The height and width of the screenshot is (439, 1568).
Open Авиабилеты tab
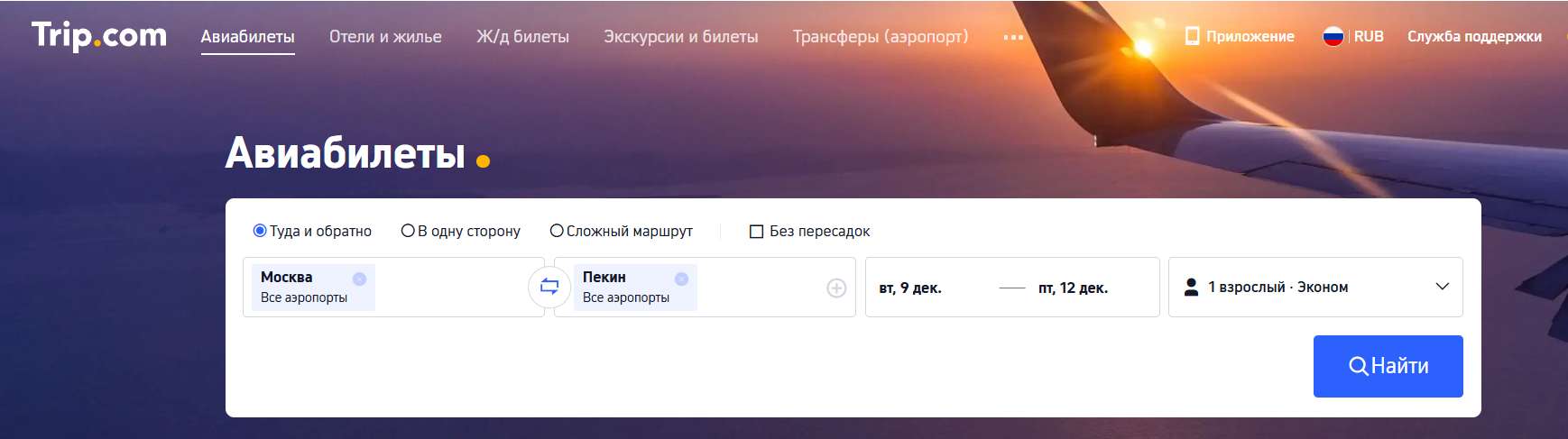click(247, 37)
